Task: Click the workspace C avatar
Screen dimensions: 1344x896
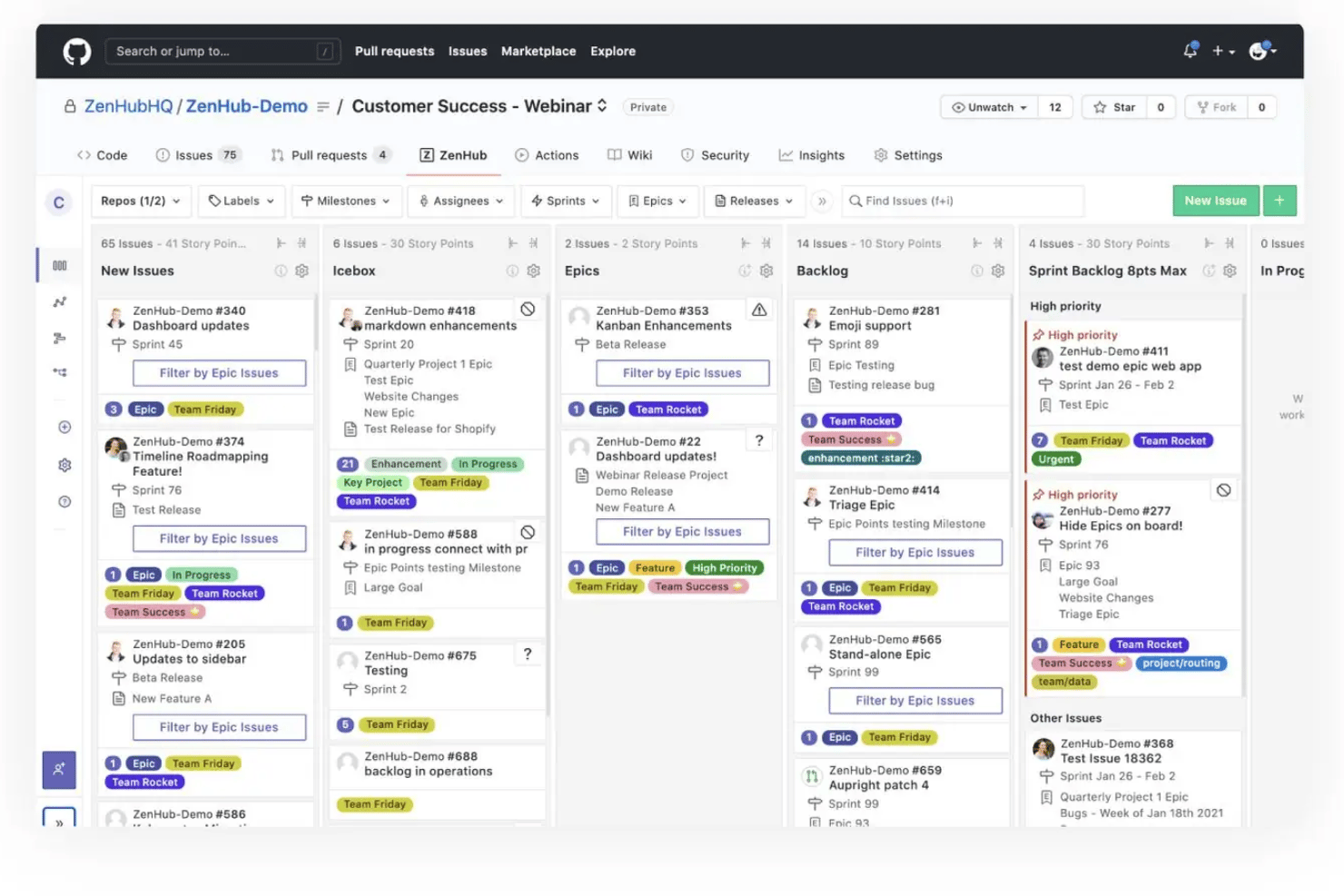Action: click(x=59, y=202)
